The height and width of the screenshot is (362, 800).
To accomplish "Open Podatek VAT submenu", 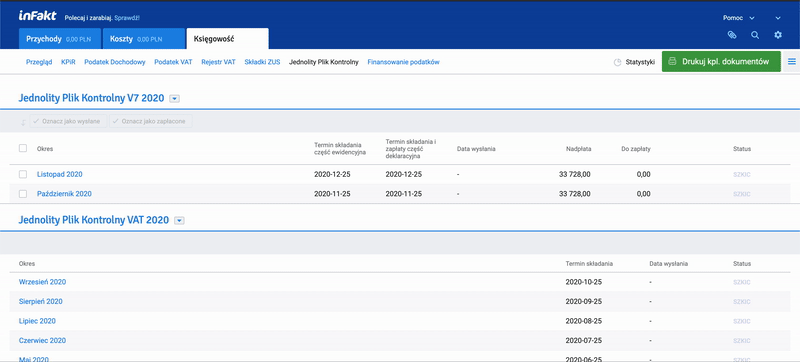I will click(x=173, y=62).
